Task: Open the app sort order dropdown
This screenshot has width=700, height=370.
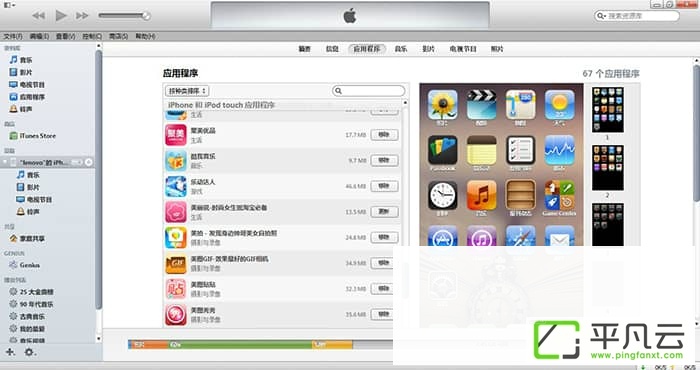Action: click(x=188, y=91)
